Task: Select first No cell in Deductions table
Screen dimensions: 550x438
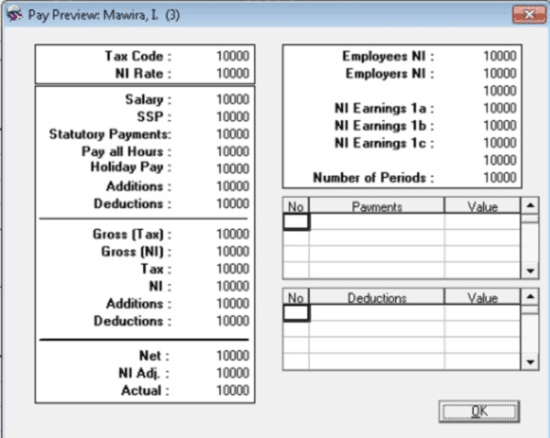Action: [296, 313]
